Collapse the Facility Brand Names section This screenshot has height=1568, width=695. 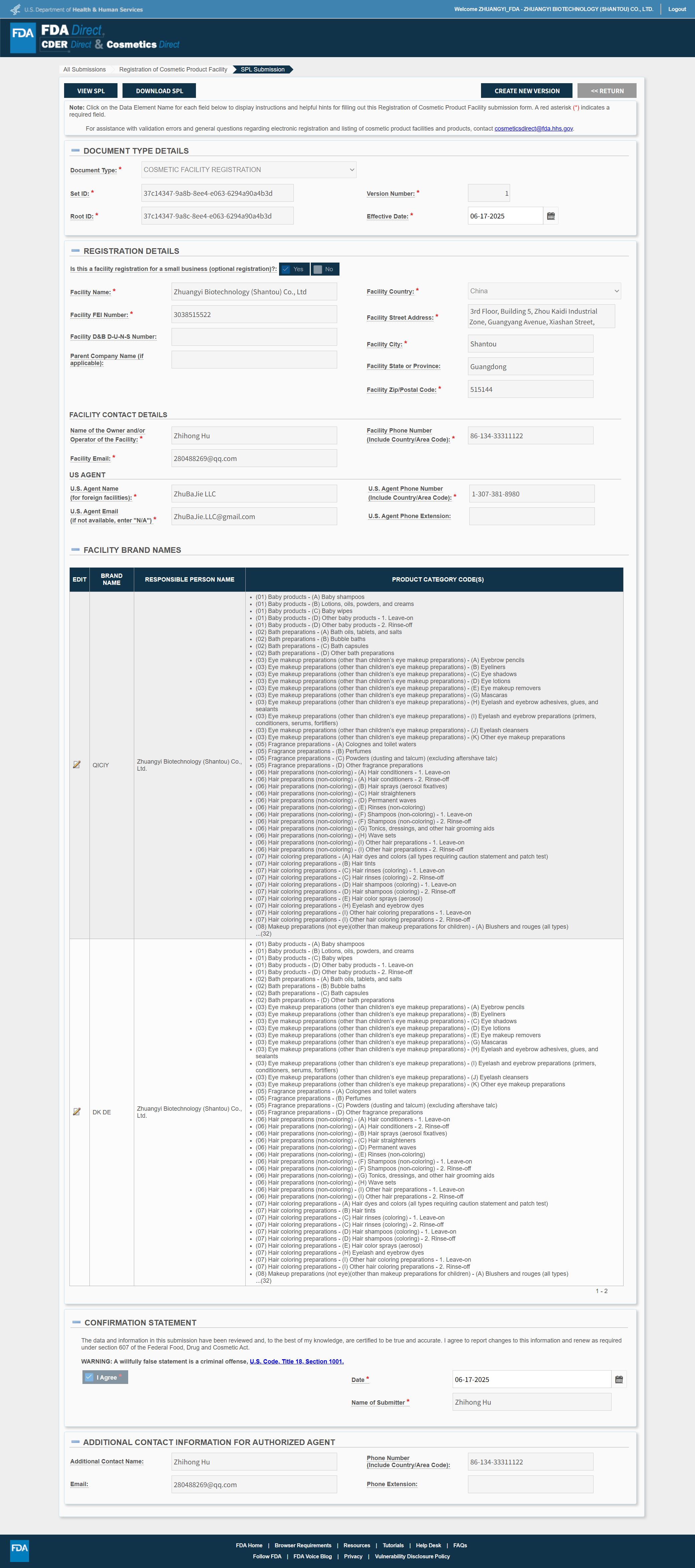pos(75,550)
